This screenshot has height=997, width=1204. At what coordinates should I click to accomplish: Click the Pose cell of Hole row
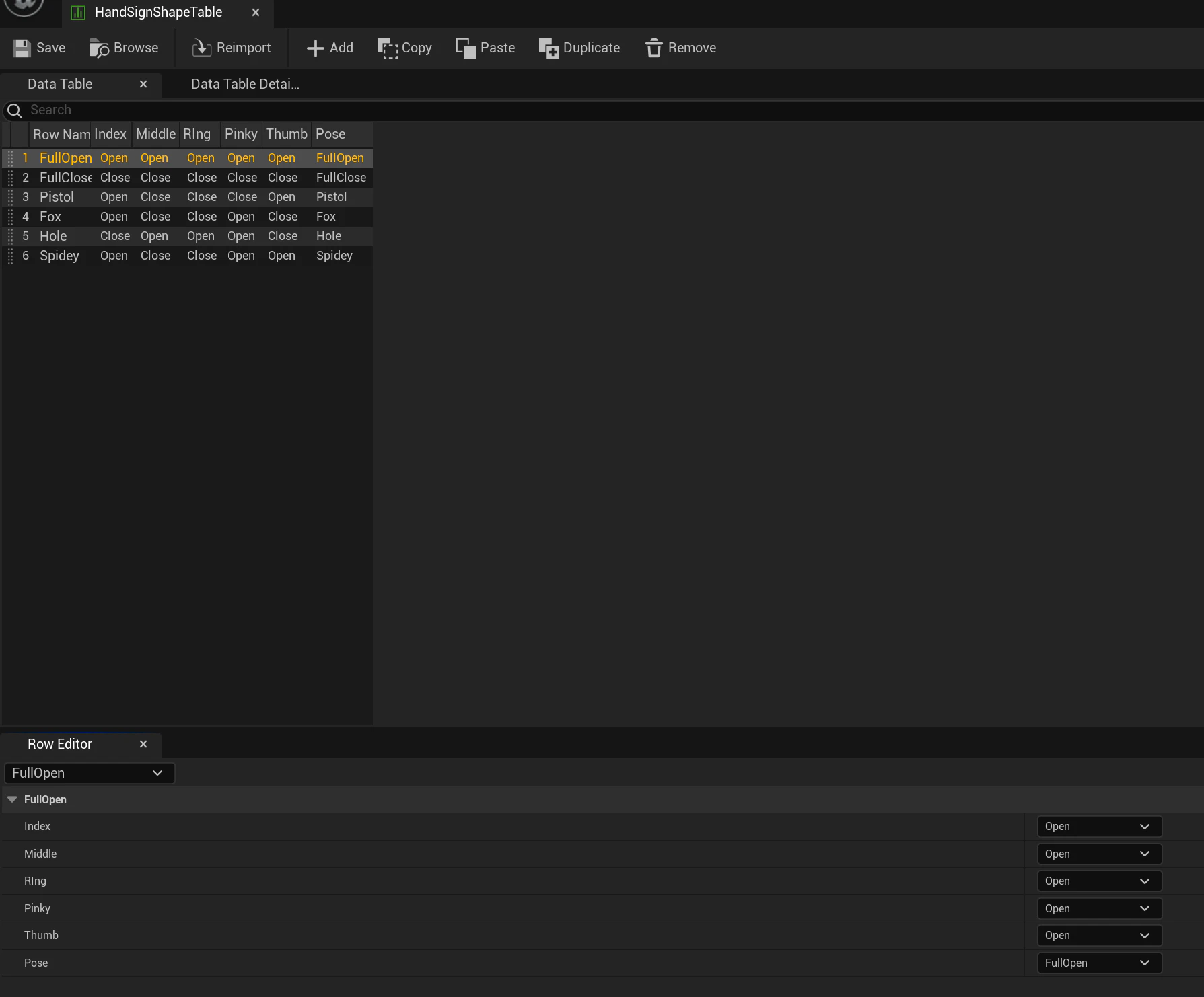click(329, 236)
